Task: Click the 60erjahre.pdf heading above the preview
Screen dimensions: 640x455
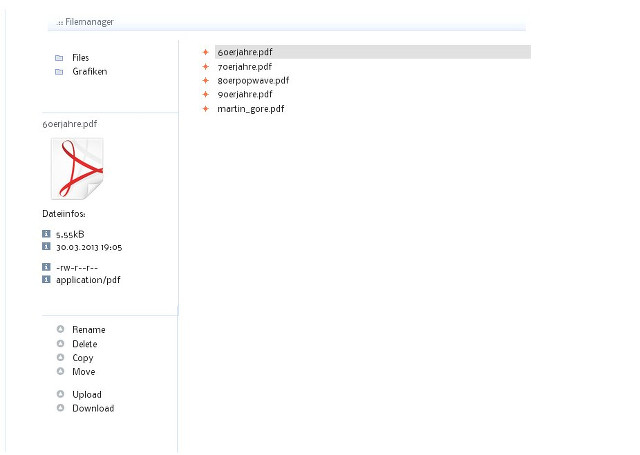Action: [70, 124]
